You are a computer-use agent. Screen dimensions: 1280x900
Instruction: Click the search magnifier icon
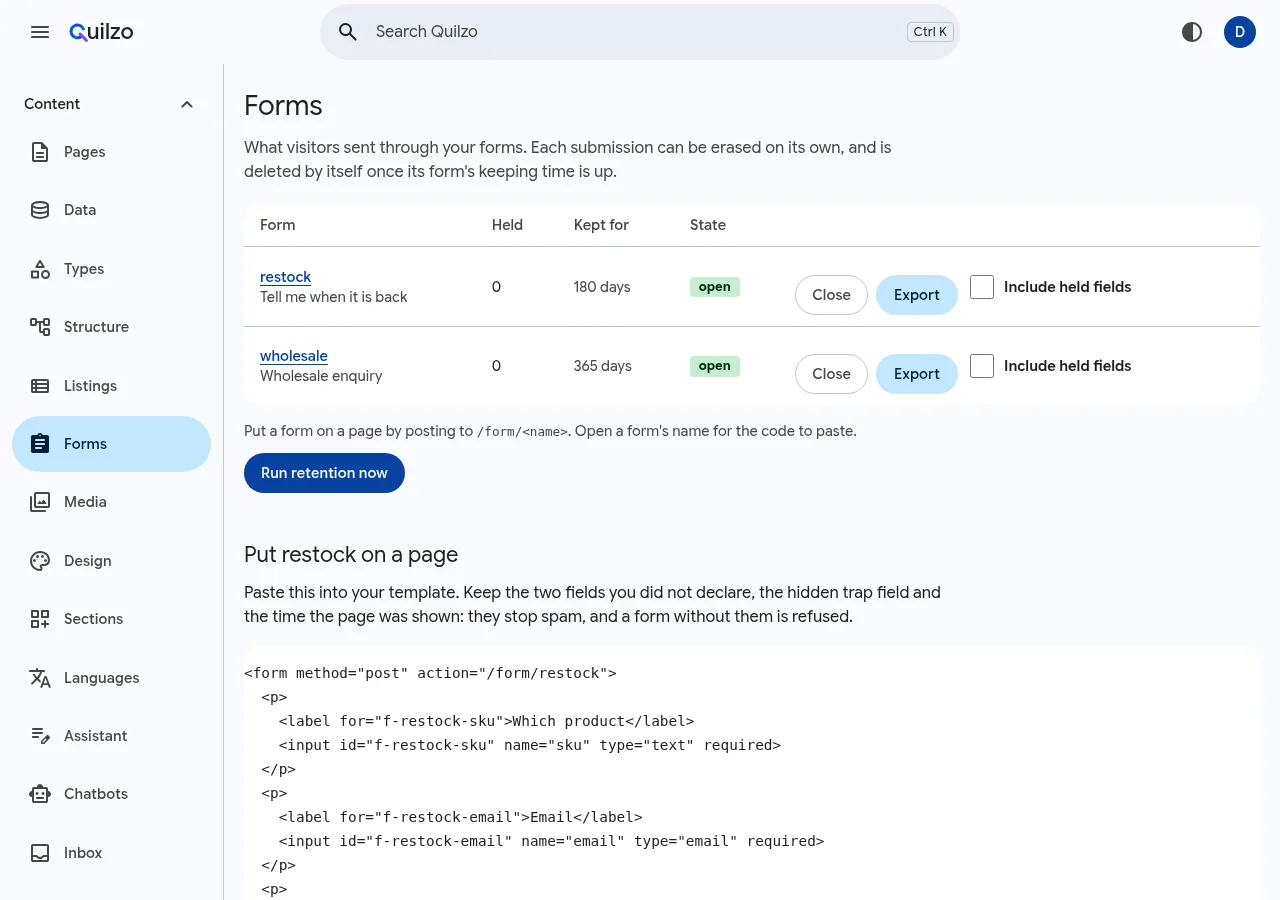[348, 32]
